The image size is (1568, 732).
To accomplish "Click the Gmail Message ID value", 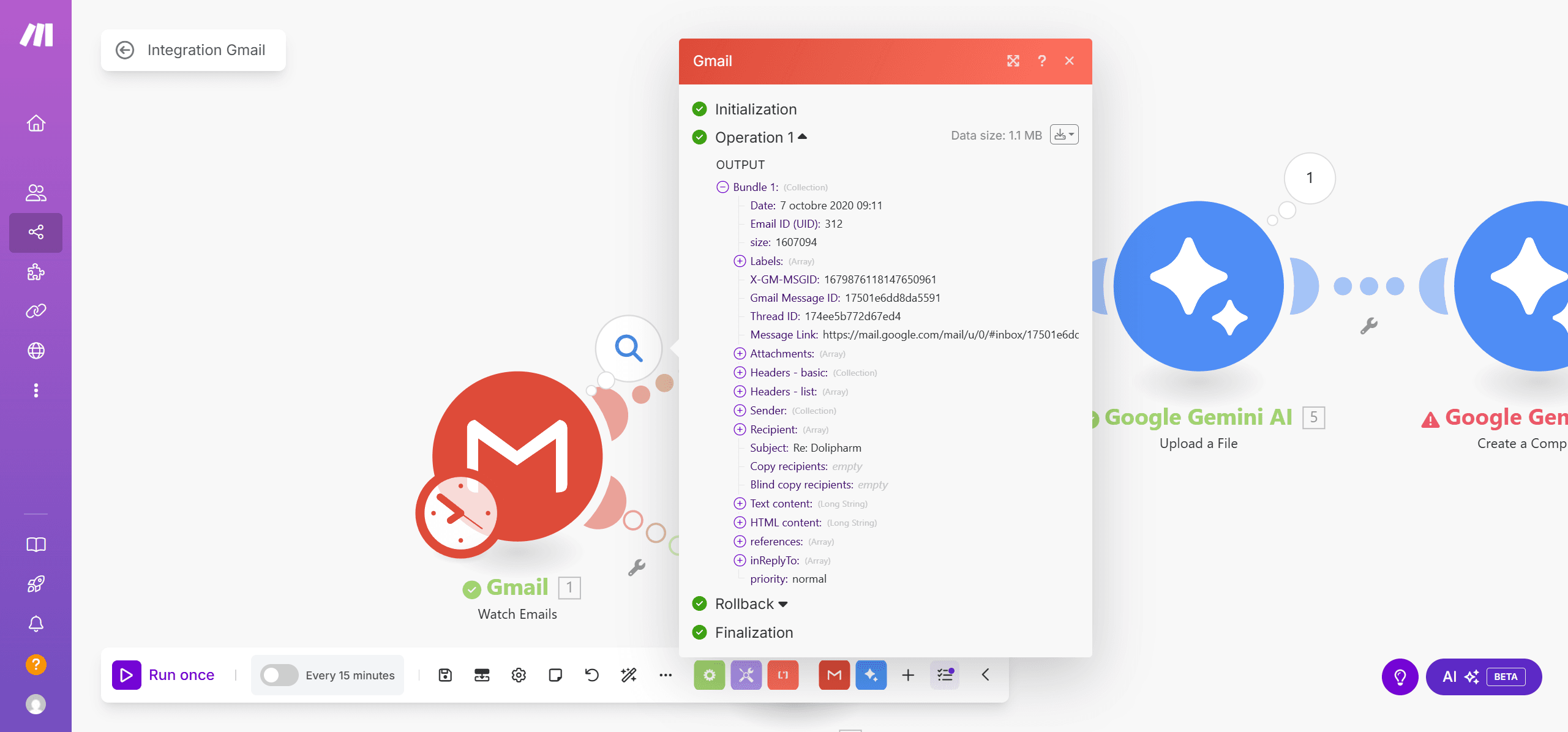I will click(x=893, y=298).
